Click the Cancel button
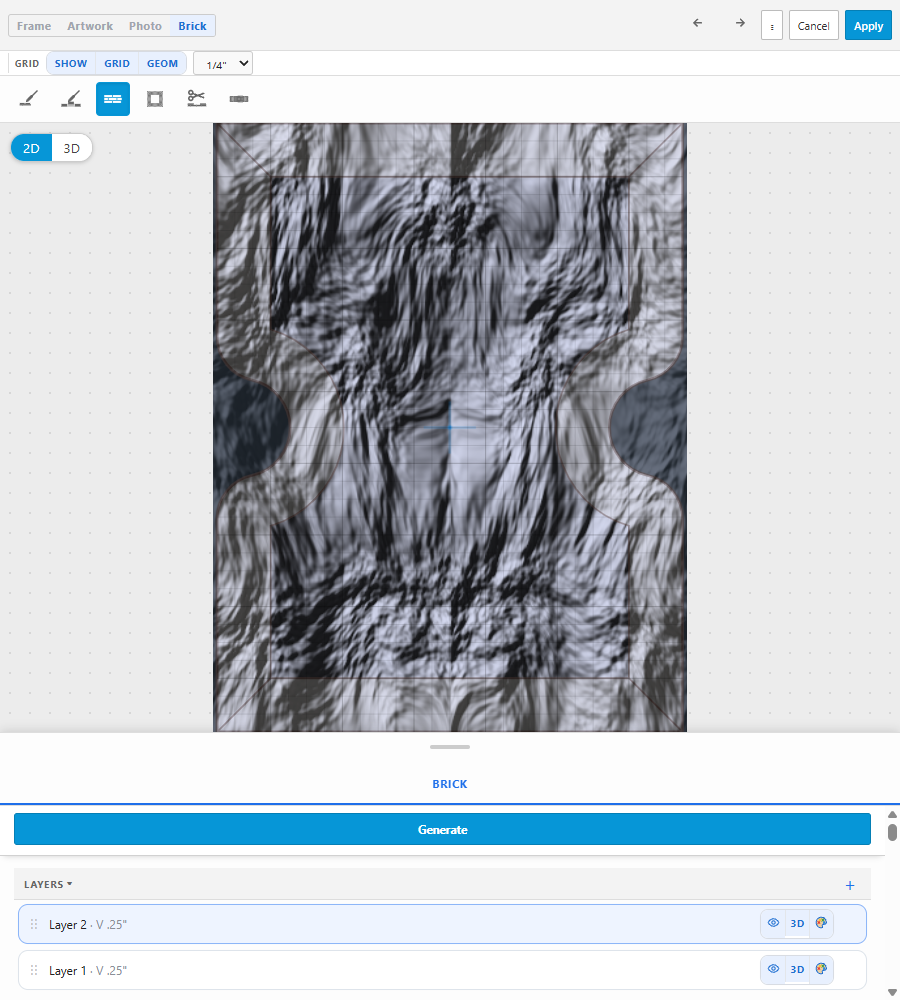Screen dimensions: 900x1000 [813, 26]
